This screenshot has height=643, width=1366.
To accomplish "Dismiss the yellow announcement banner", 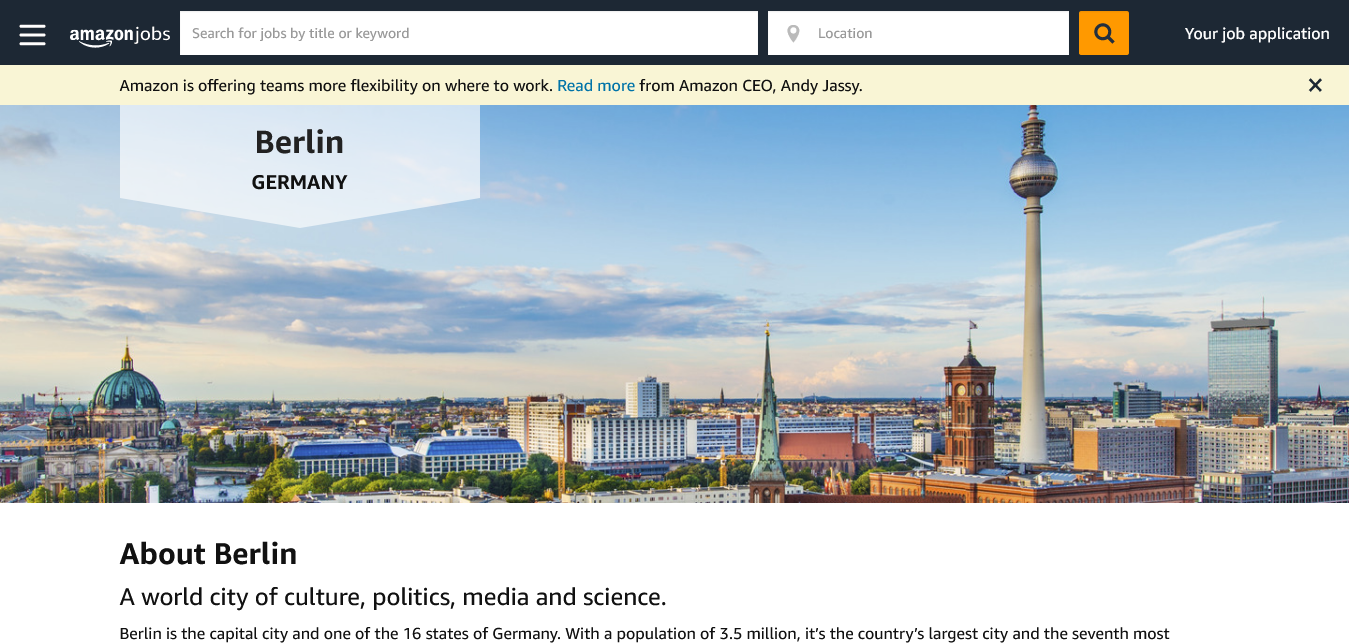I will [x=1315, y=86].
